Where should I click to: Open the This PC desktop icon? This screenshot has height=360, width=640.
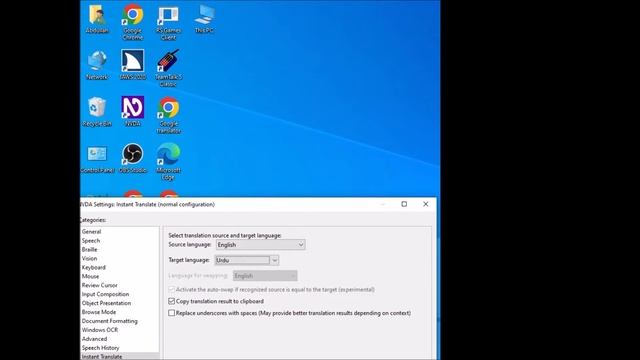click(204, 19)
